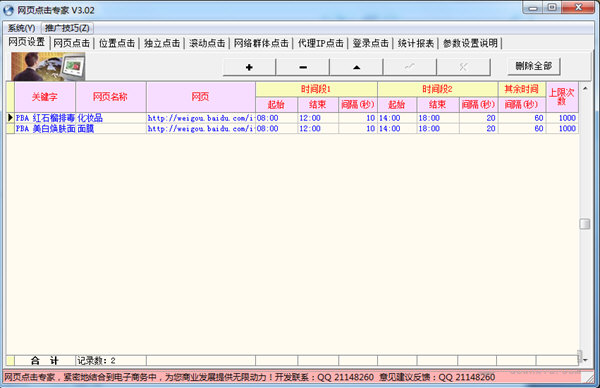The image size is (600, 388).
Task: Close the 网页点击专家 window
Action: point(578,8)
